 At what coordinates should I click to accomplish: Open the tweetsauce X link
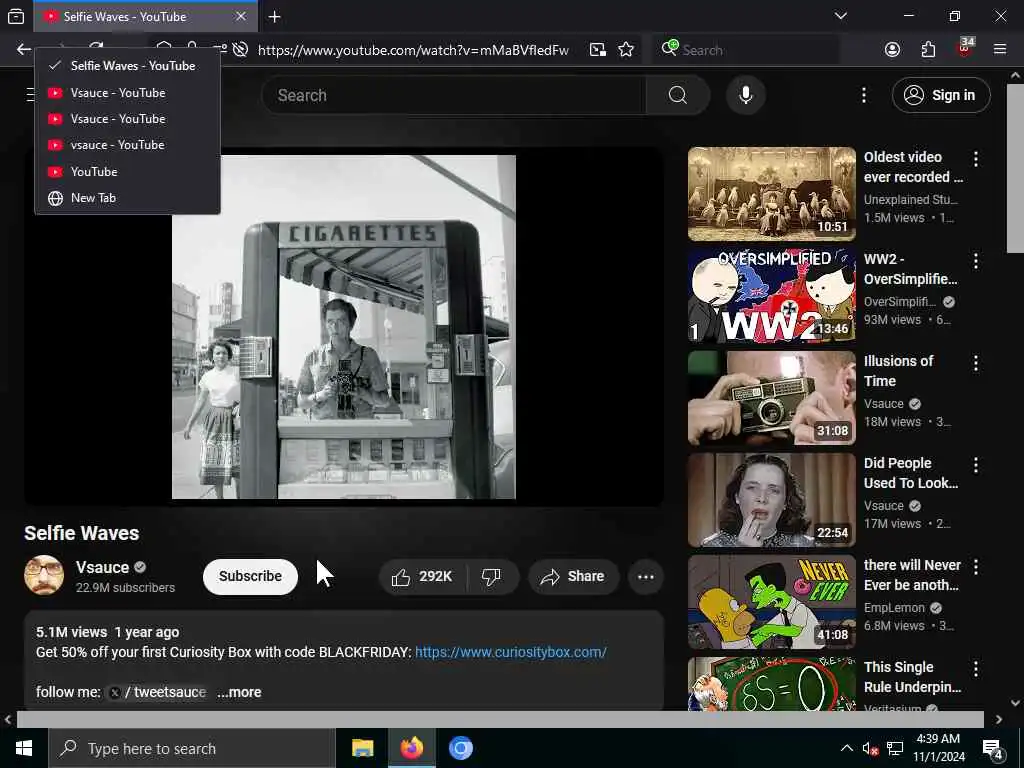(x=157, y=692)
